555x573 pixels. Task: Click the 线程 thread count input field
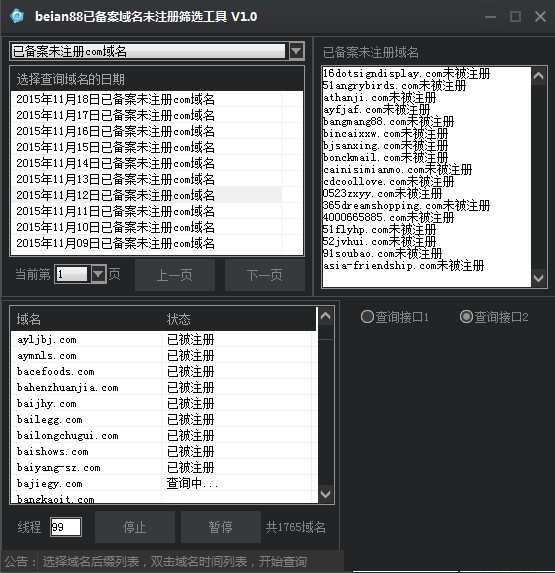pyautogui.click(x=66, y=527)
